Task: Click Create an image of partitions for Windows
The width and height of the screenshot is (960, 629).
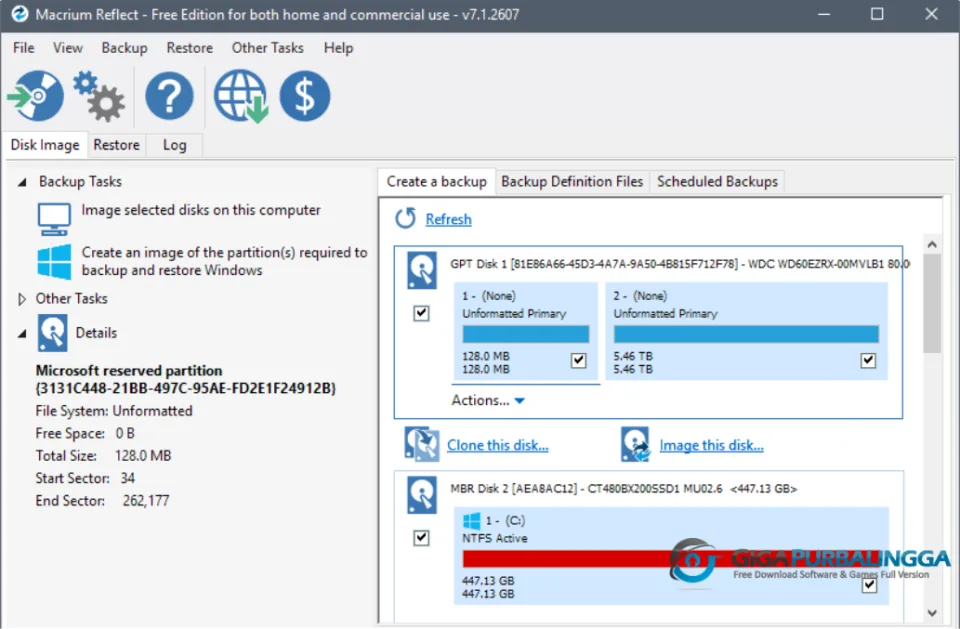Action: click(224, 262)
